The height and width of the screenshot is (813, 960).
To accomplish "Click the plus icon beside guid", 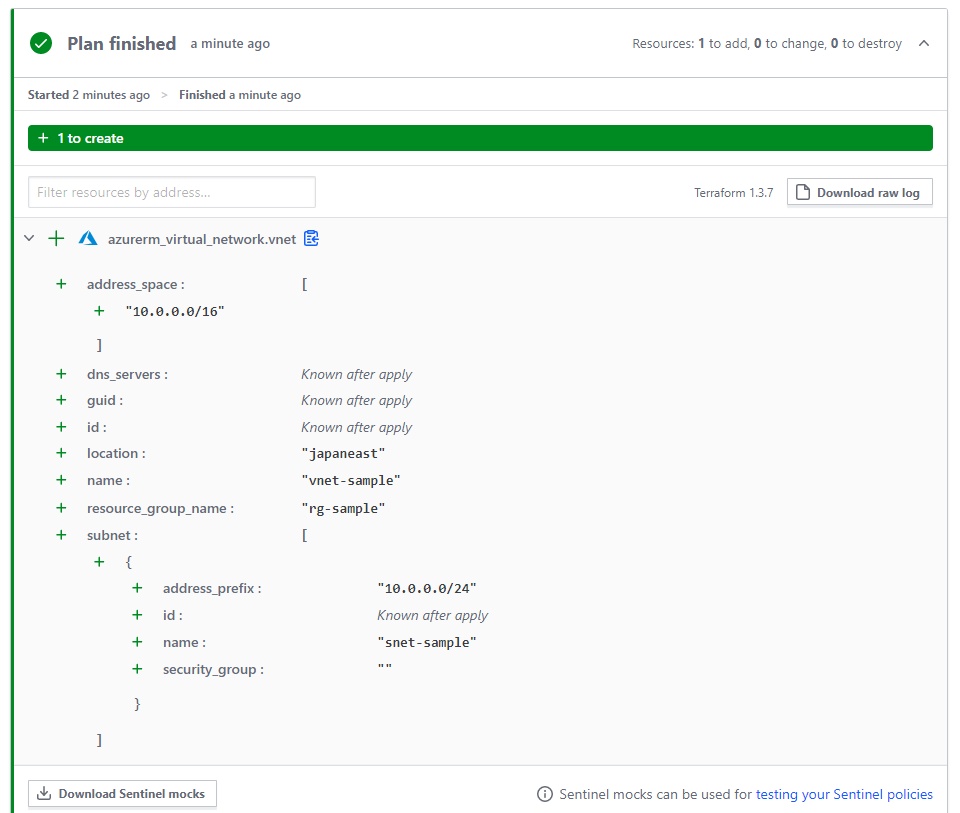I will (x=61, y=400).
